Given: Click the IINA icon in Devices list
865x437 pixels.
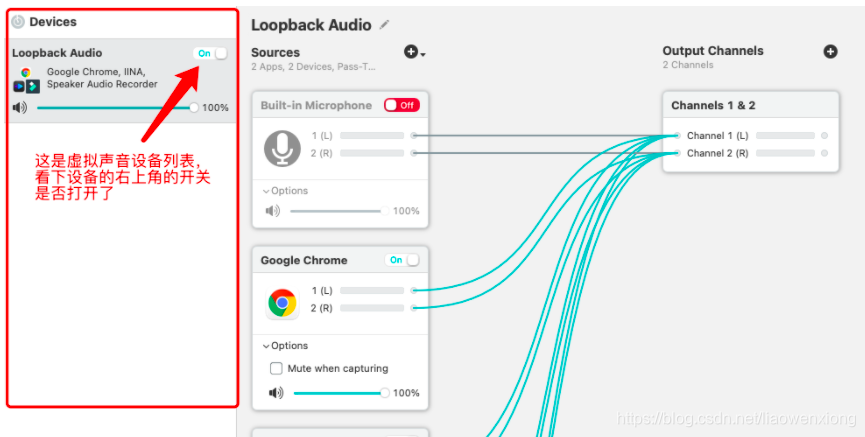Looking at the screenshot, I should click(x=19, y=86).
